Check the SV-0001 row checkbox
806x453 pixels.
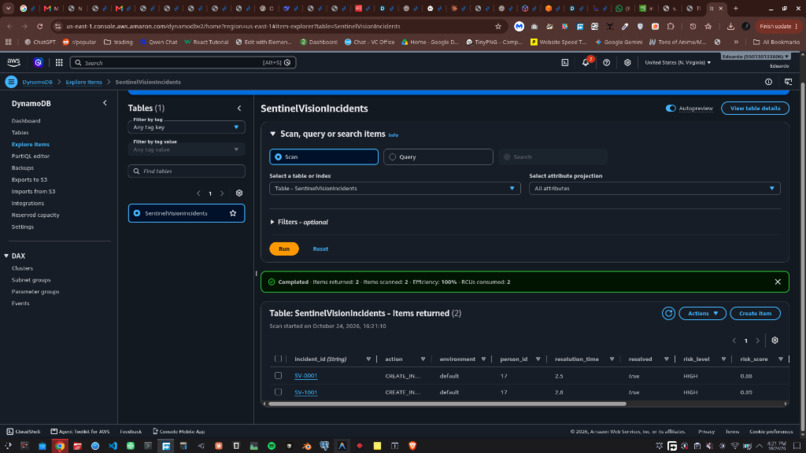[278, 375]
